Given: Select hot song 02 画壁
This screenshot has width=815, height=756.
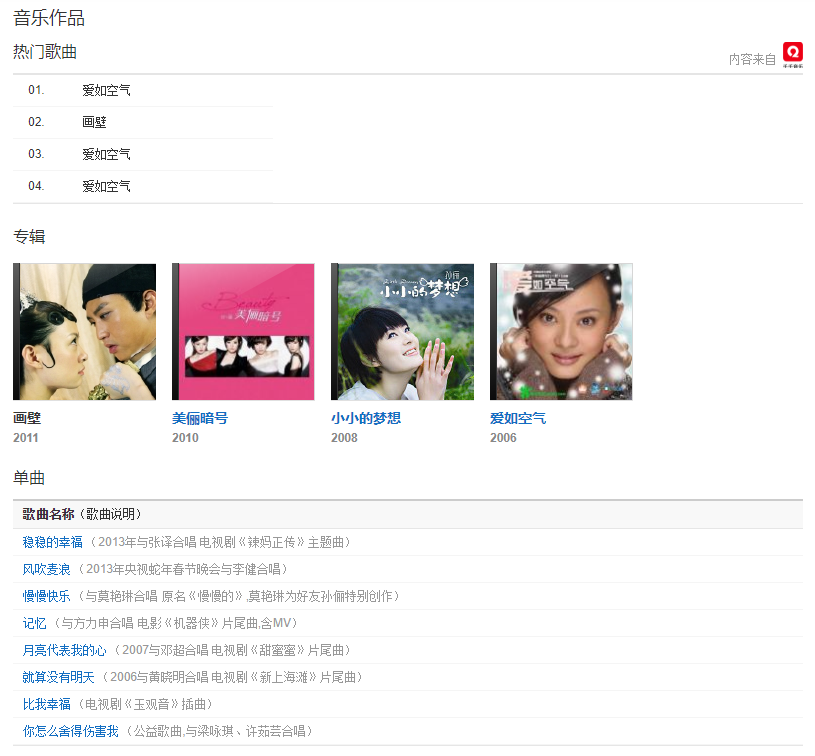Looking at the screenshot, I should point(94,122).
